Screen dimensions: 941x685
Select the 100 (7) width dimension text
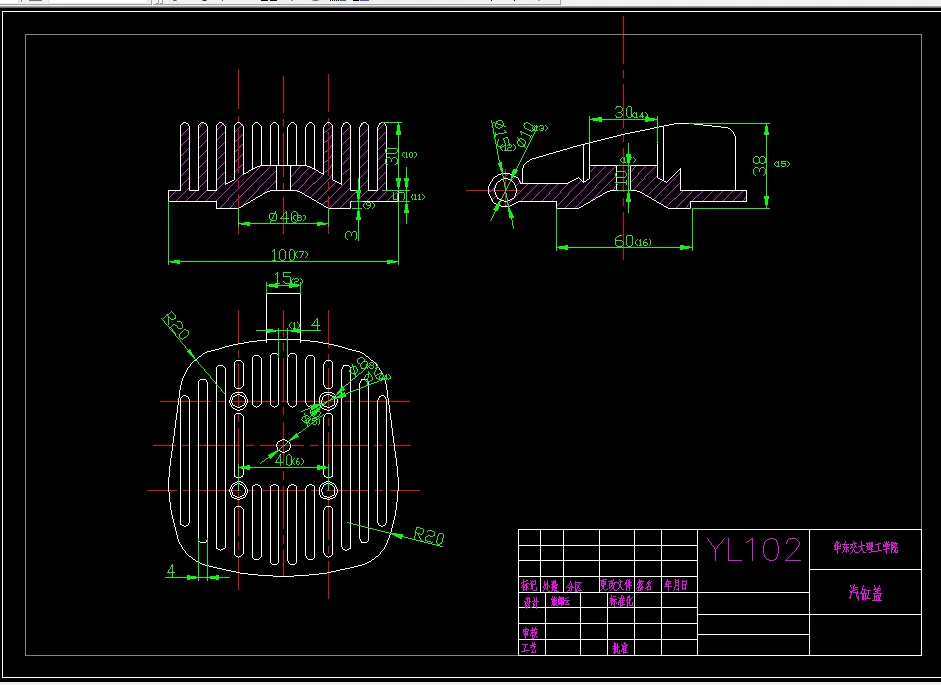pos(289,255)
